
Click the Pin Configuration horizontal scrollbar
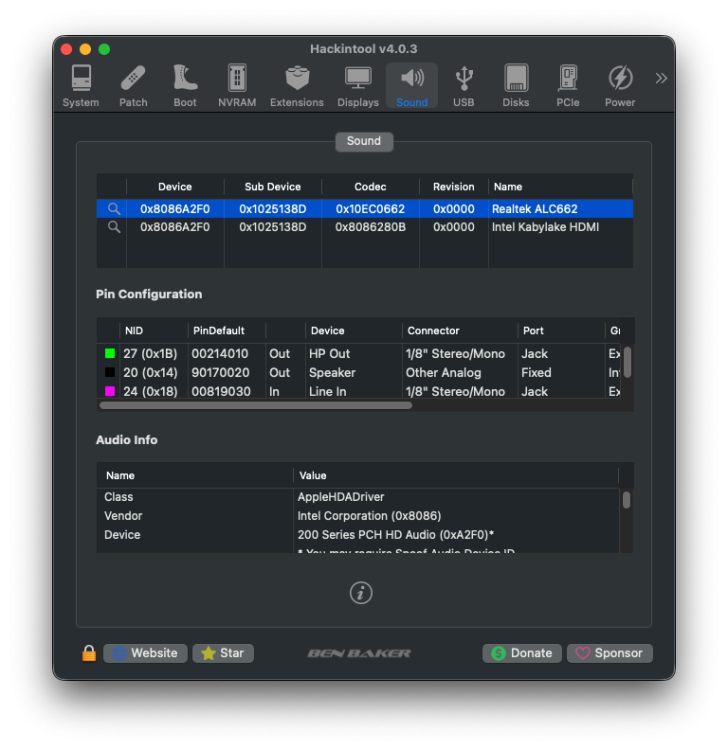(256, 405)
